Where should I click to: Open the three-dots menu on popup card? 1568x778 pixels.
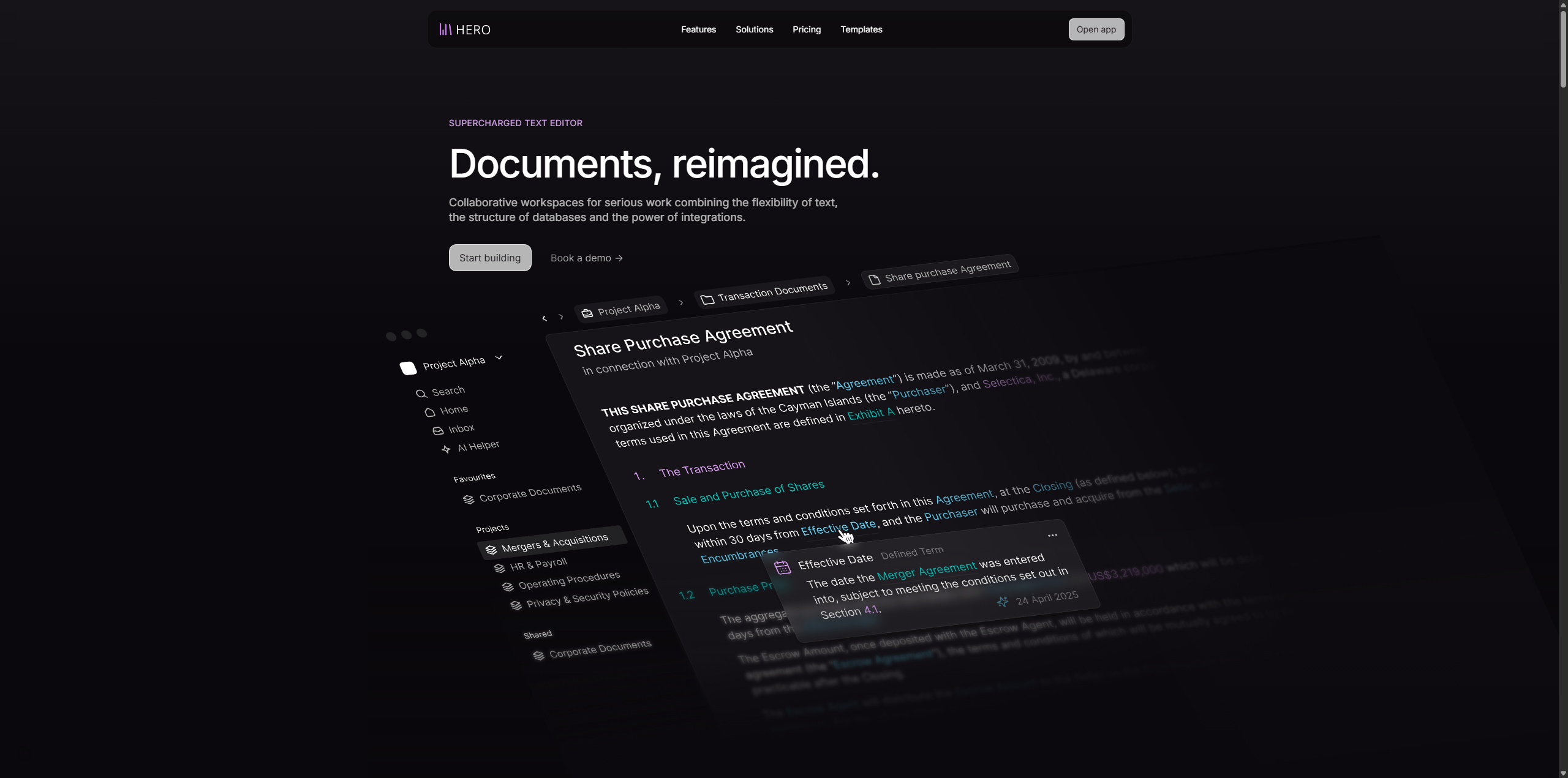coord(1052,535)
